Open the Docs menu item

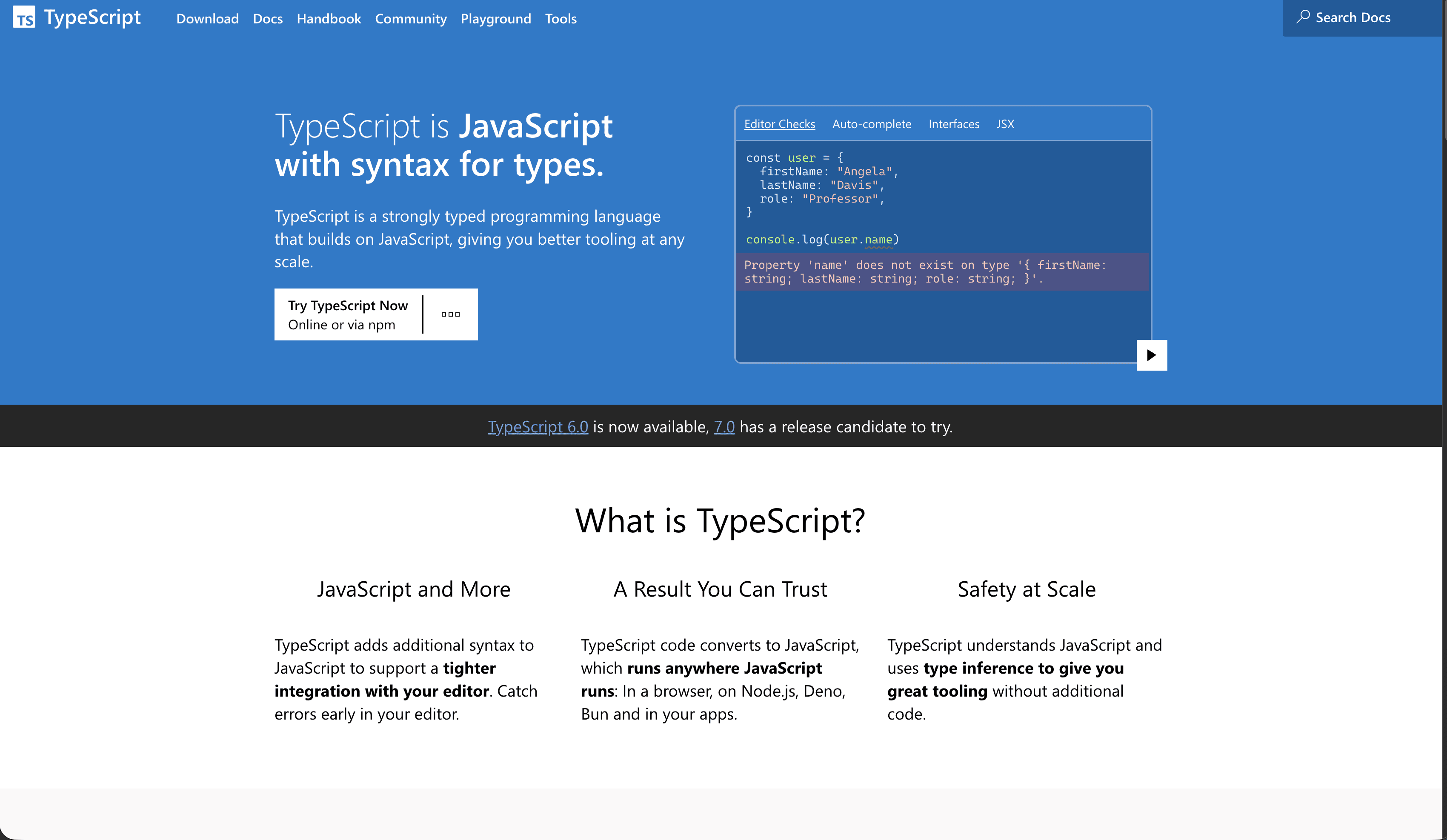[268, 19]
